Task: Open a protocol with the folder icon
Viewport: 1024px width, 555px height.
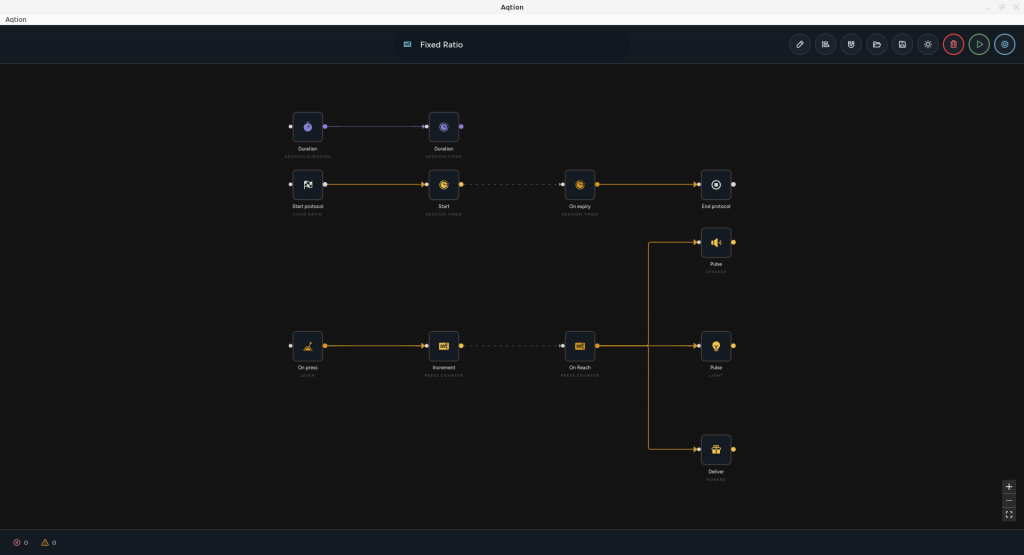Action: pos(876,44)
